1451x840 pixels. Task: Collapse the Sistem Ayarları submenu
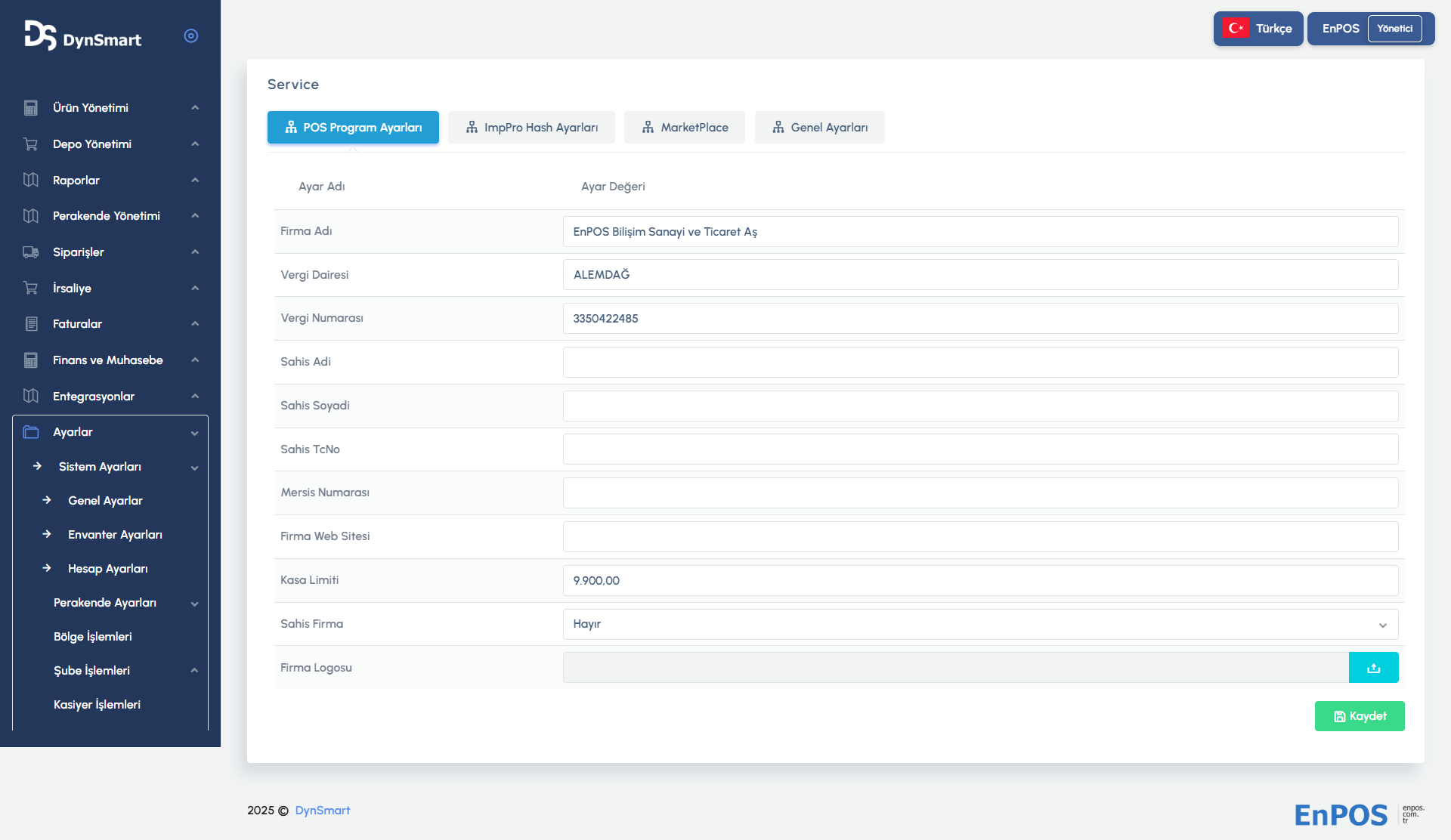click(x=195, y=468)
